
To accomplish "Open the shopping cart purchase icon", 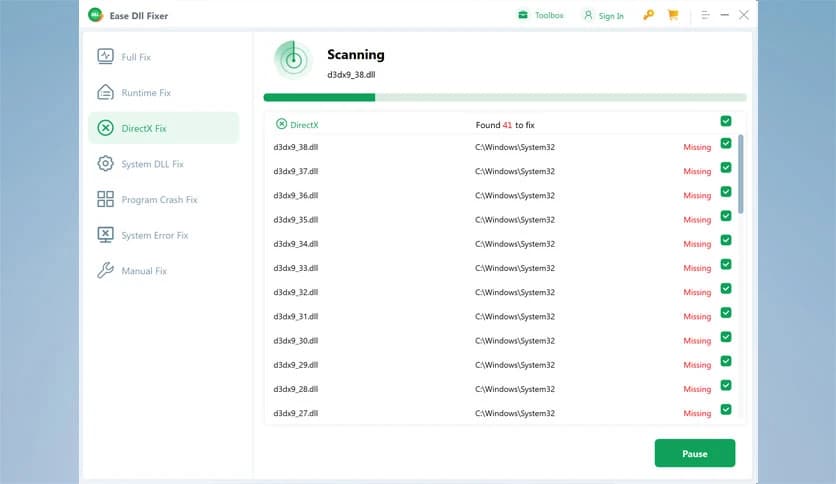I will coord(673,15).
